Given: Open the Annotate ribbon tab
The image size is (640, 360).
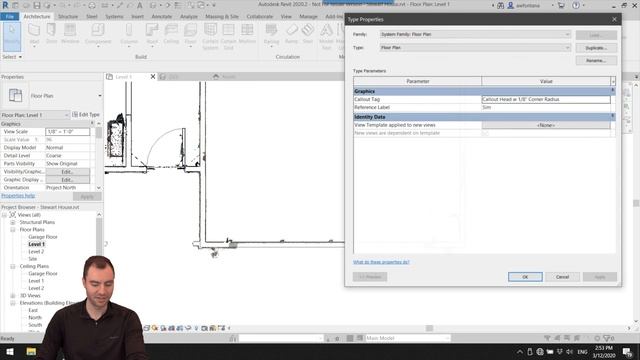Looking at the screenshot, I should pyautogui.click(x=162, y=16).
